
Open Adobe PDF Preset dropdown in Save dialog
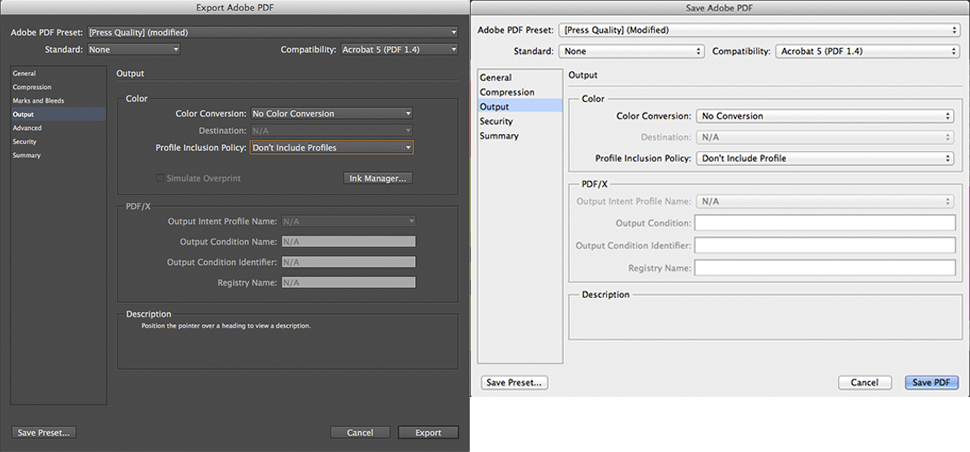coord(758,30)
